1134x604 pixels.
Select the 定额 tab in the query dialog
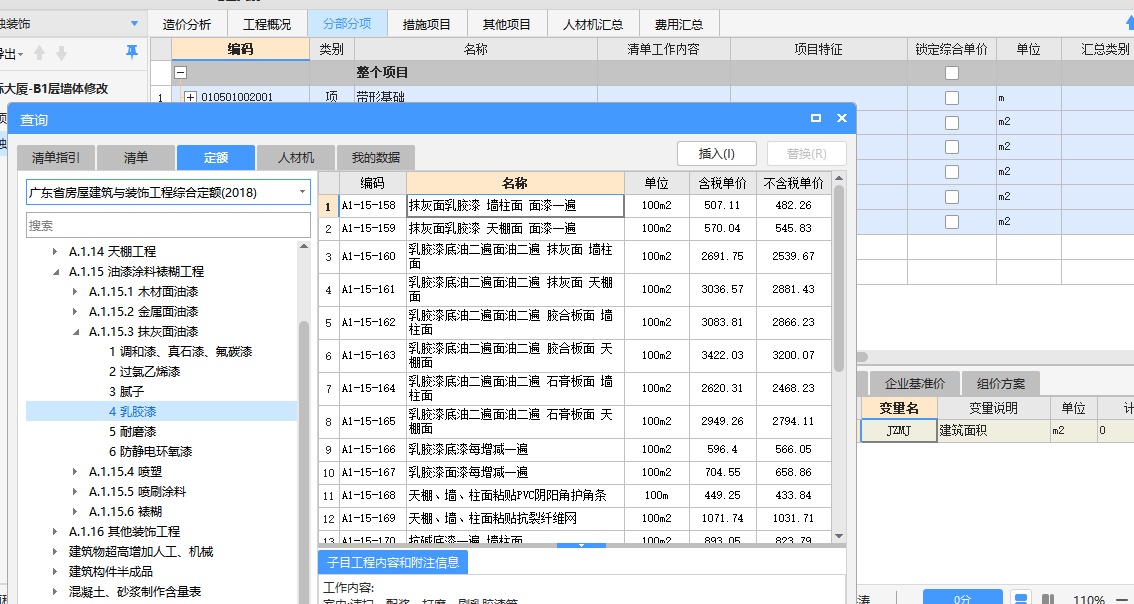216,158
